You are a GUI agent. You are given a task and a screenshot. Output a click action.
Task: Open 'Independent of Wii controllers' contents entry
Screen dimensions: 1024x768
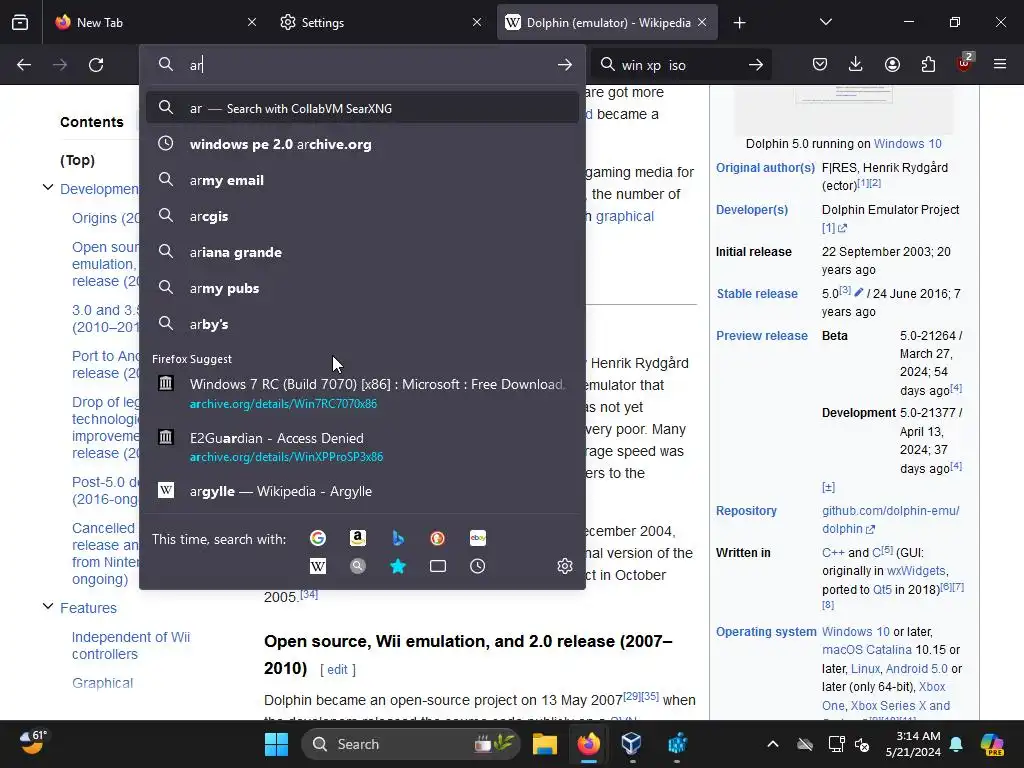(131, 645)
